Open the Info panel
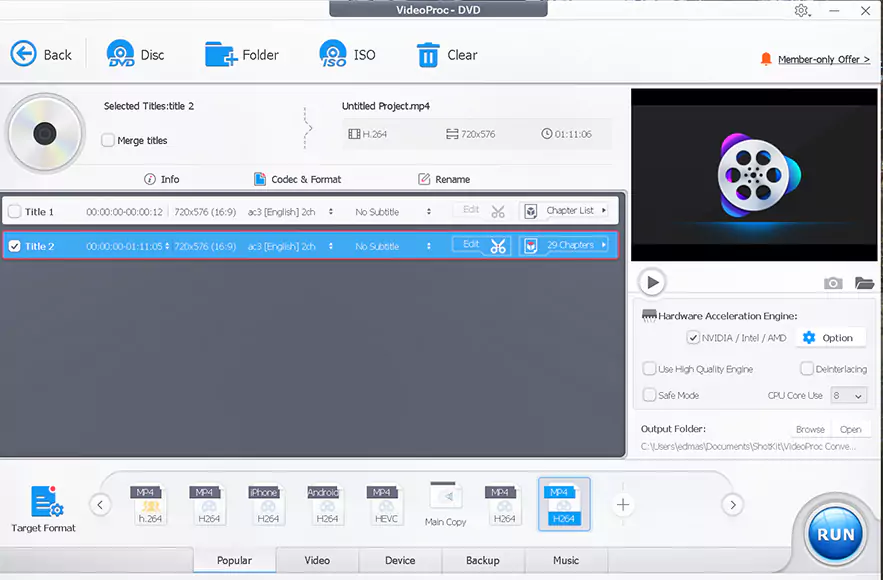This screenshot has width=883, height=580. point(162,179)
